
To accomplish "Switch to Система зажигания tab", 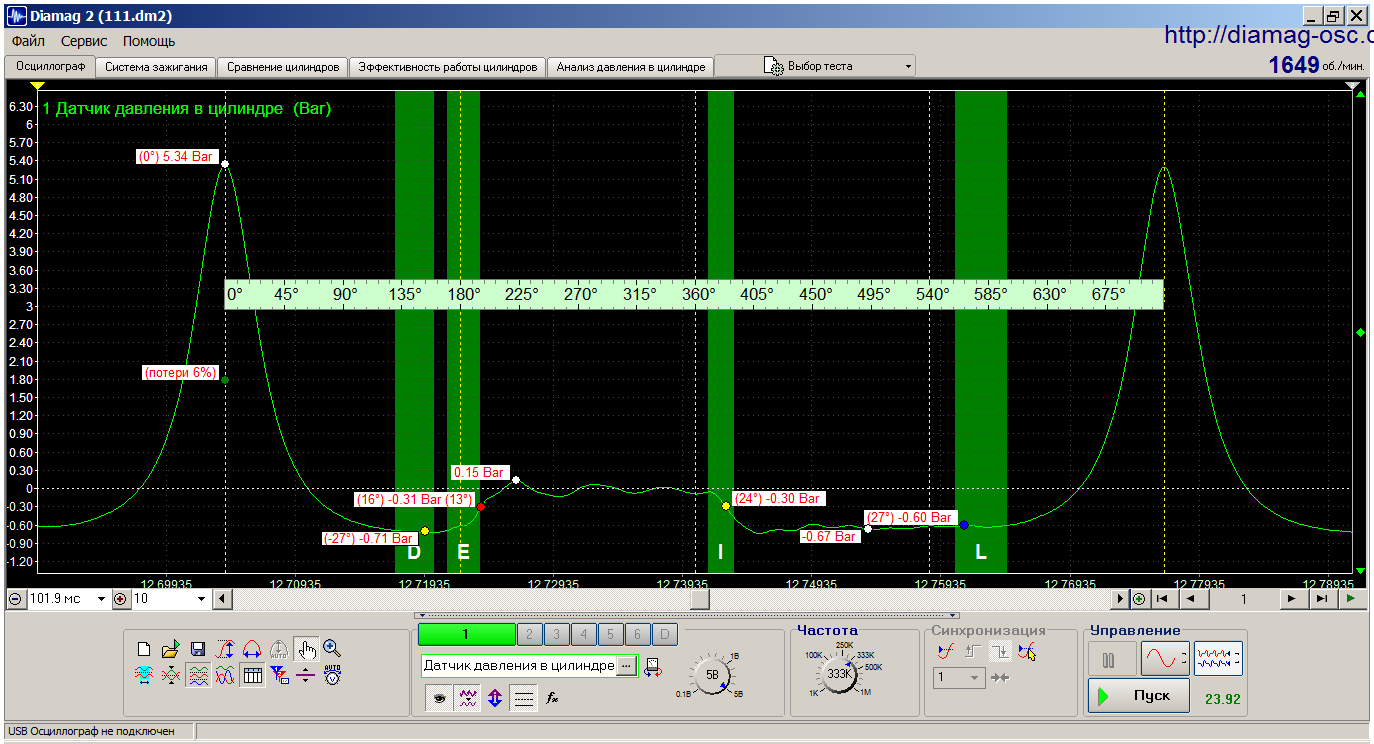I will click(x=156, y=67).
